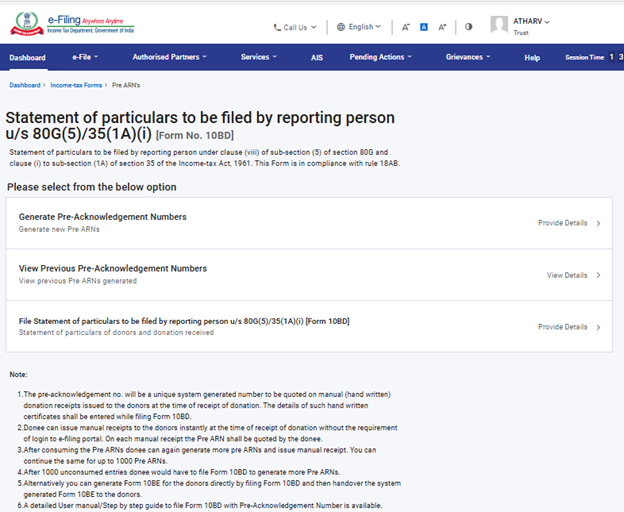Toggle high contrast mode icon
Viewport: 624px width, 512px height.
click(468, 27)
